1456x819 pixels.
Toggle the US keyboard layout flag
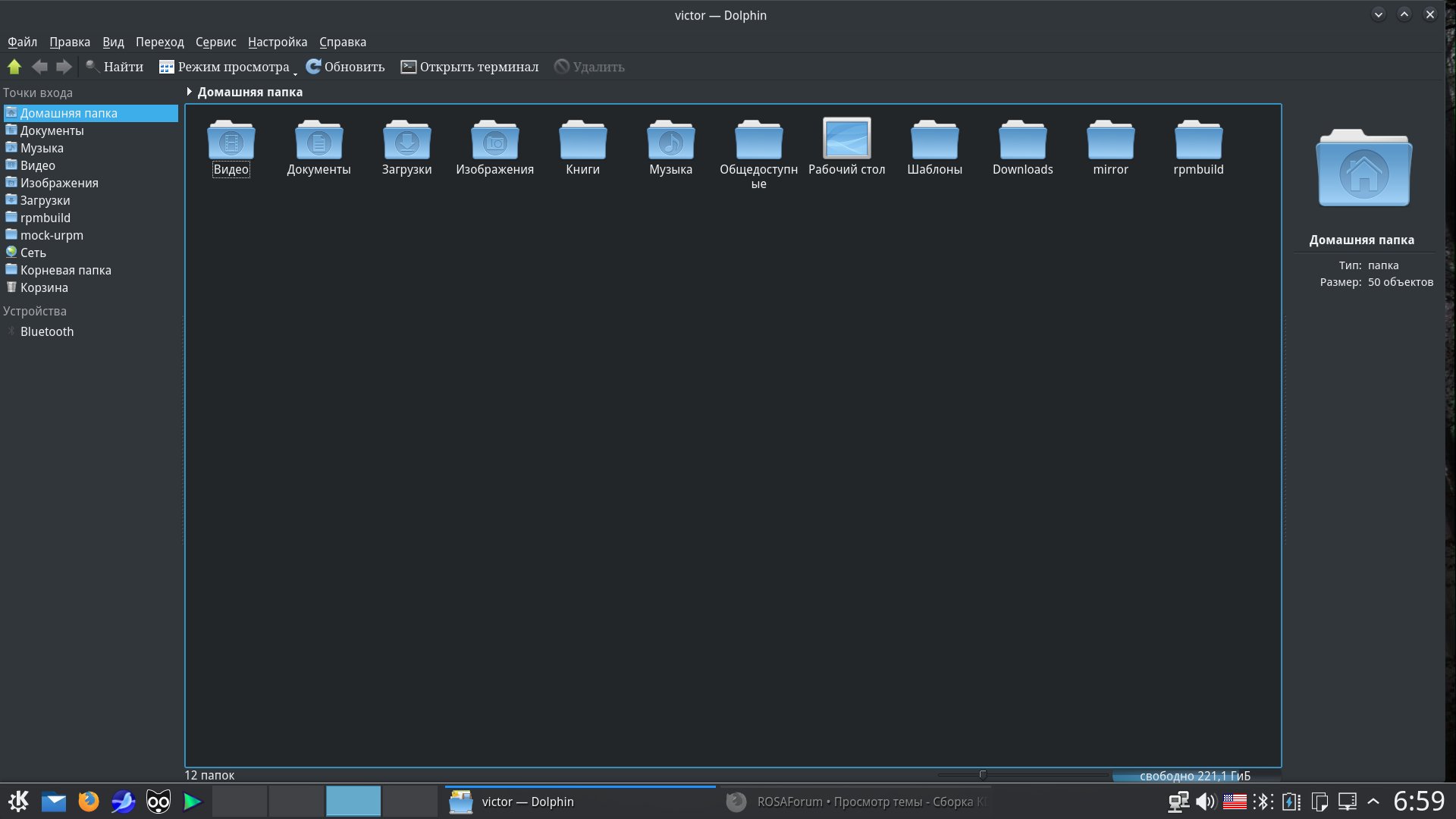pos(1235,802)
